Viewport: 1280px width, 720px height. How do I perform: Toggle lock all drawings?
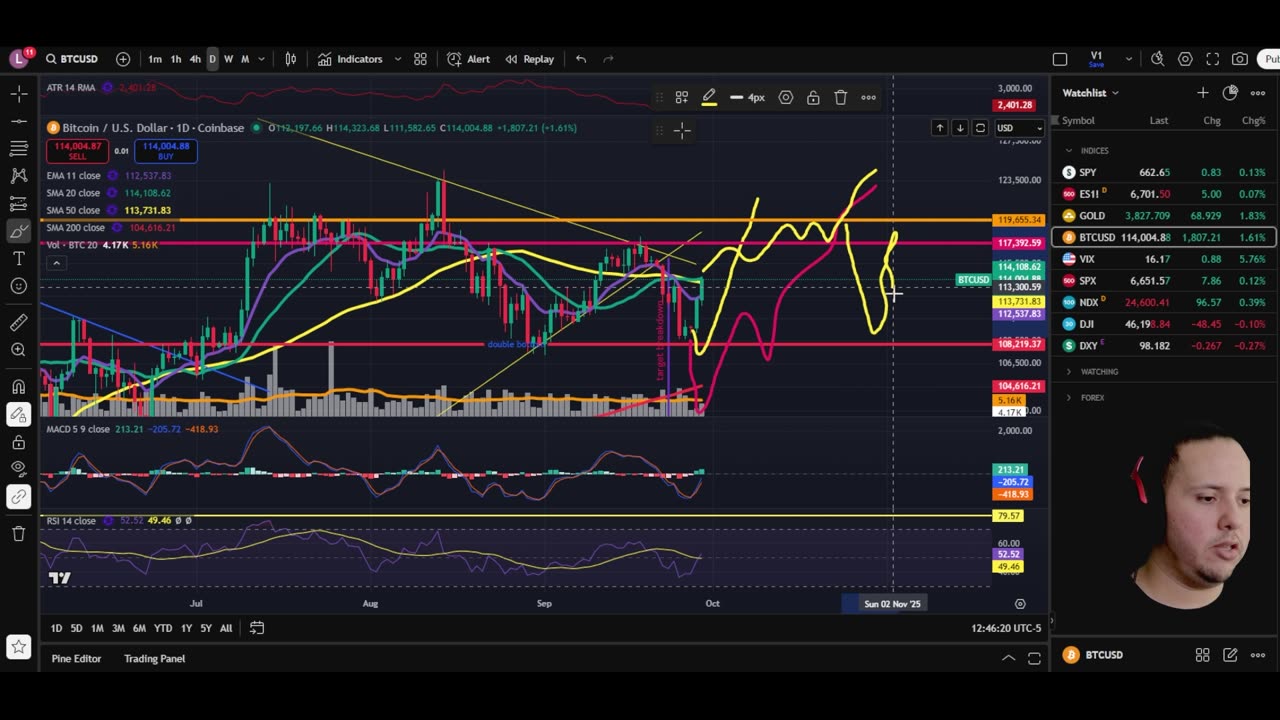click(19, 442)
